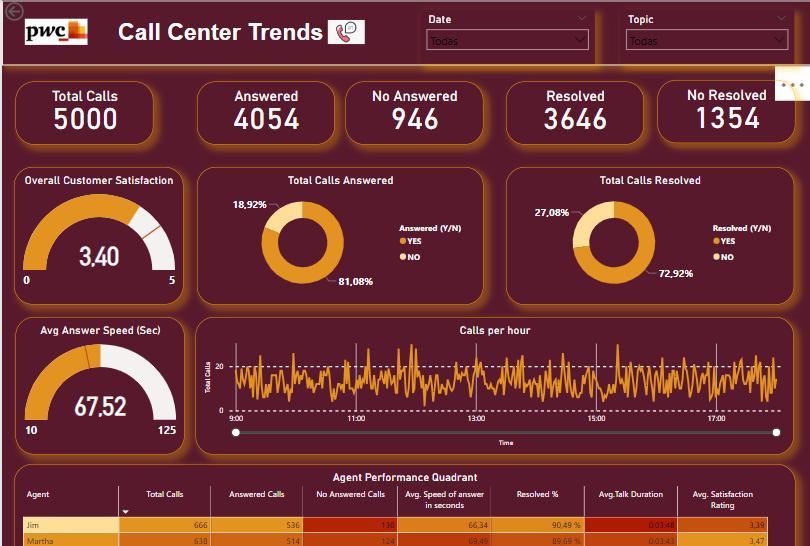Viewport: 810px width, 546px height.
Task: Click the small chevron above Date slicer
Action: click(x=582, y=18)
